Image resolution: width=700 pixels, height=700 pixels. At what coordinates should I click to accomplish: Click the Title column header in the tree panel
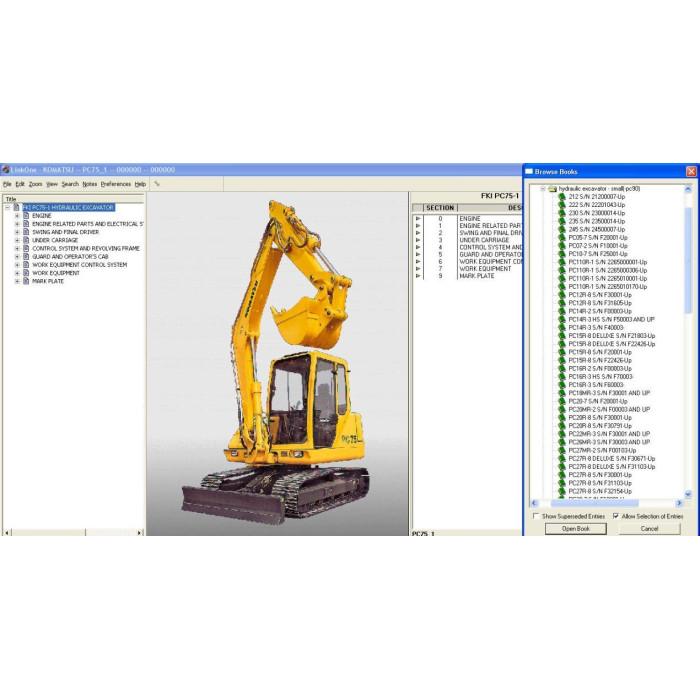tap(73, 199)
